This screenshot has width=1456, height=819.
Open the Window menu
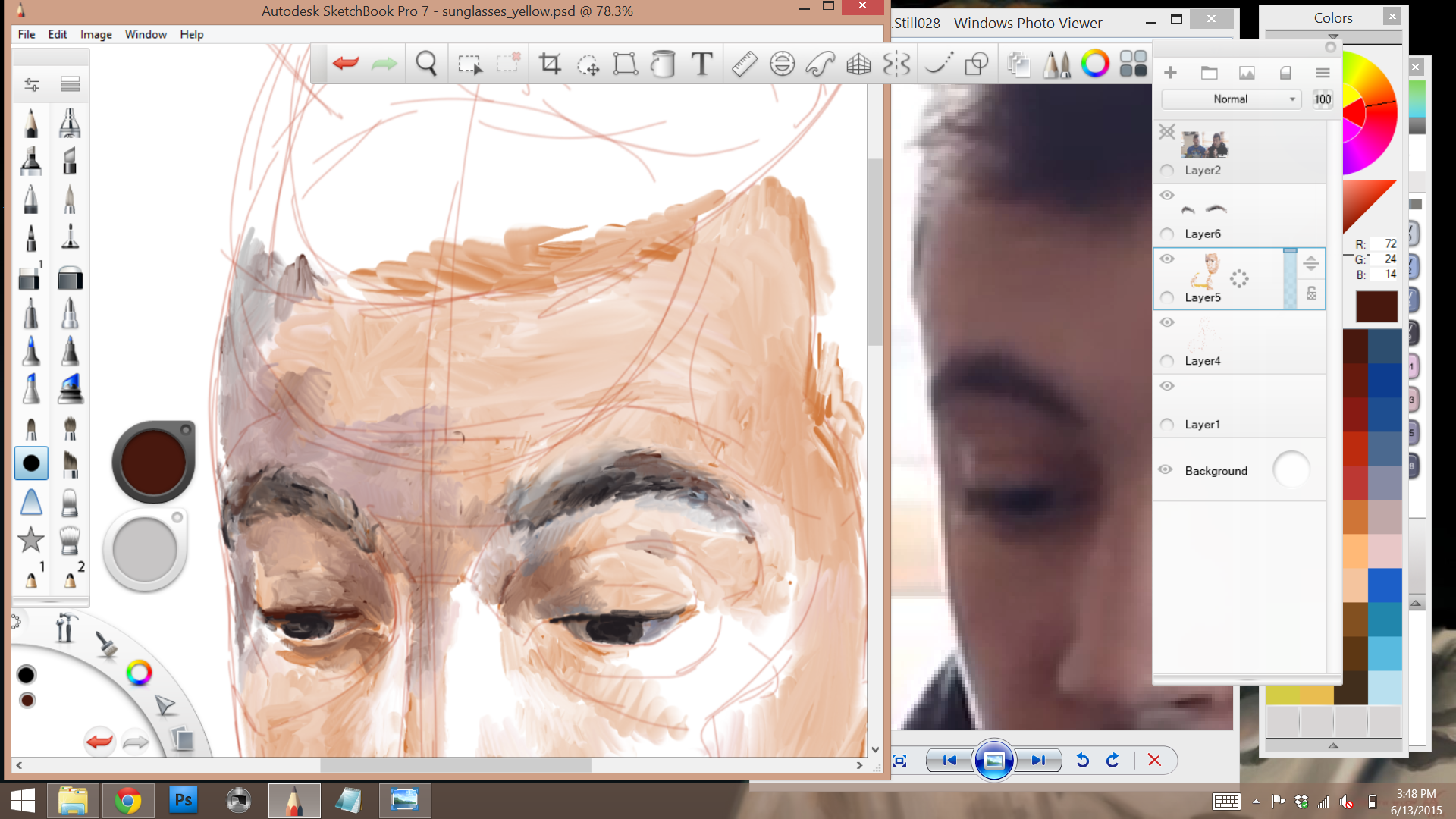coord(146,35)
